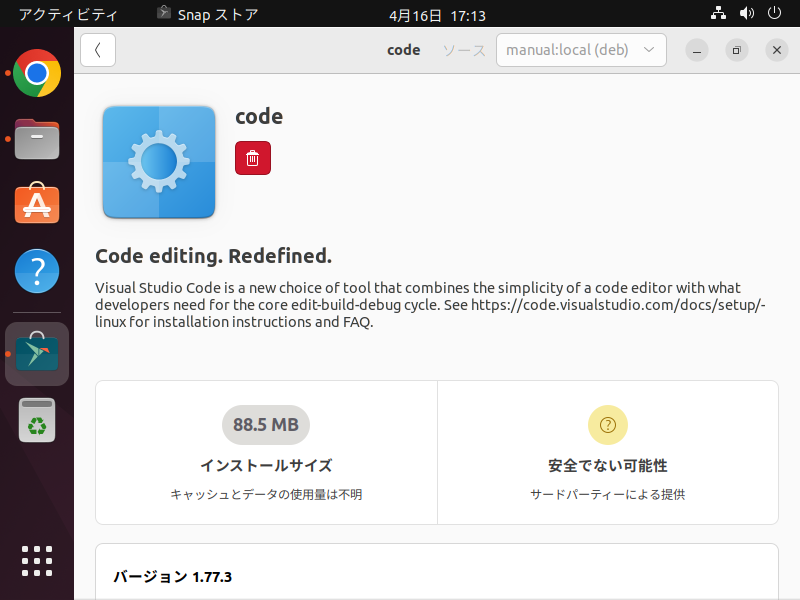The image size is (800, 600).
Task: Click the network status icon
Action: [x=718, y=13]
